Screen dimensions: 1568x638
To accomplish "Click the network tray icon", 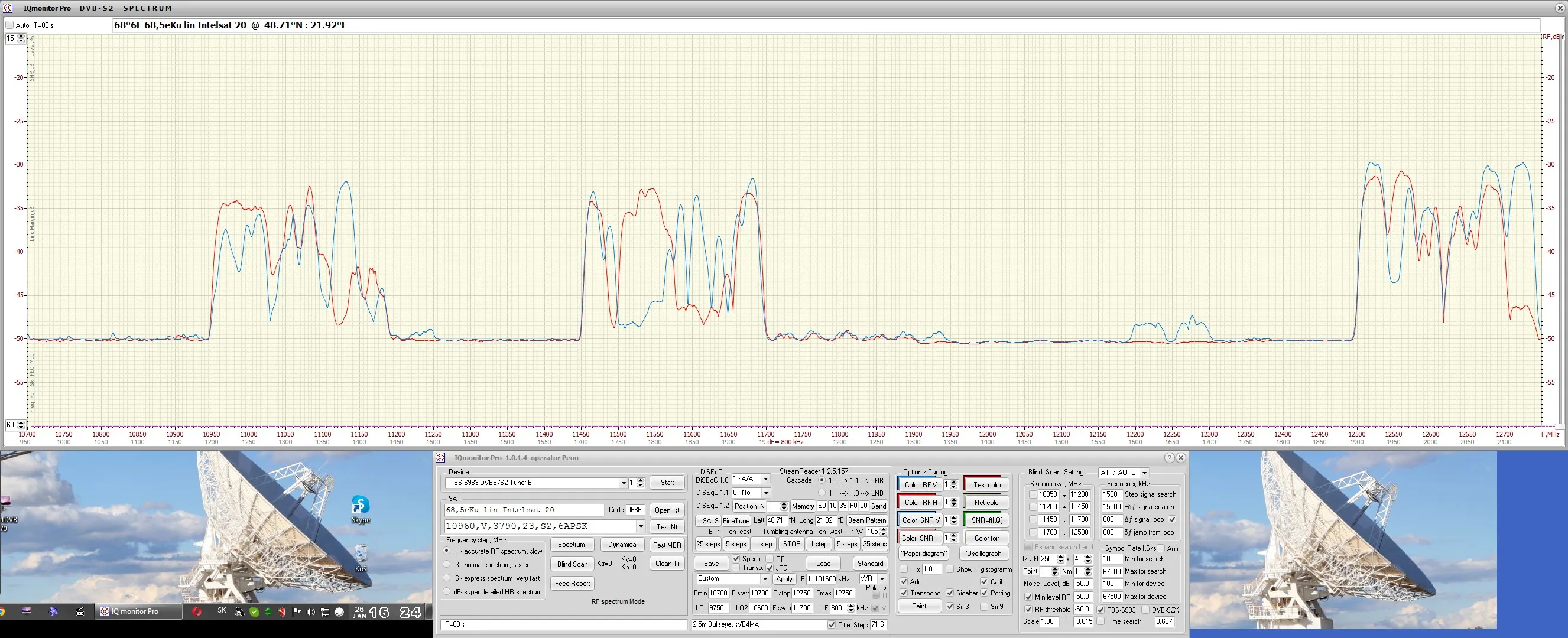I will coord(325,612).
